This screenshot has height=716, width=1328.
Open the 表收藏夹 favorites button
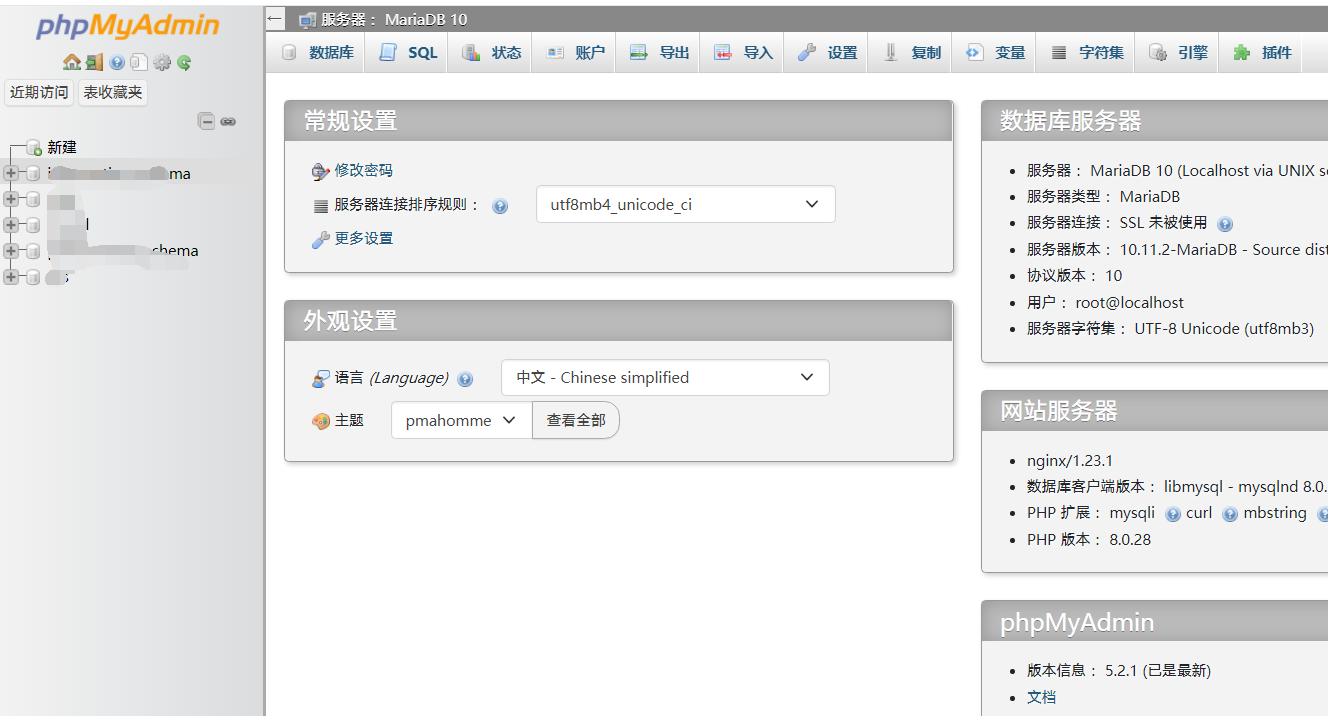pyautogui.click(x=113, y=92)
